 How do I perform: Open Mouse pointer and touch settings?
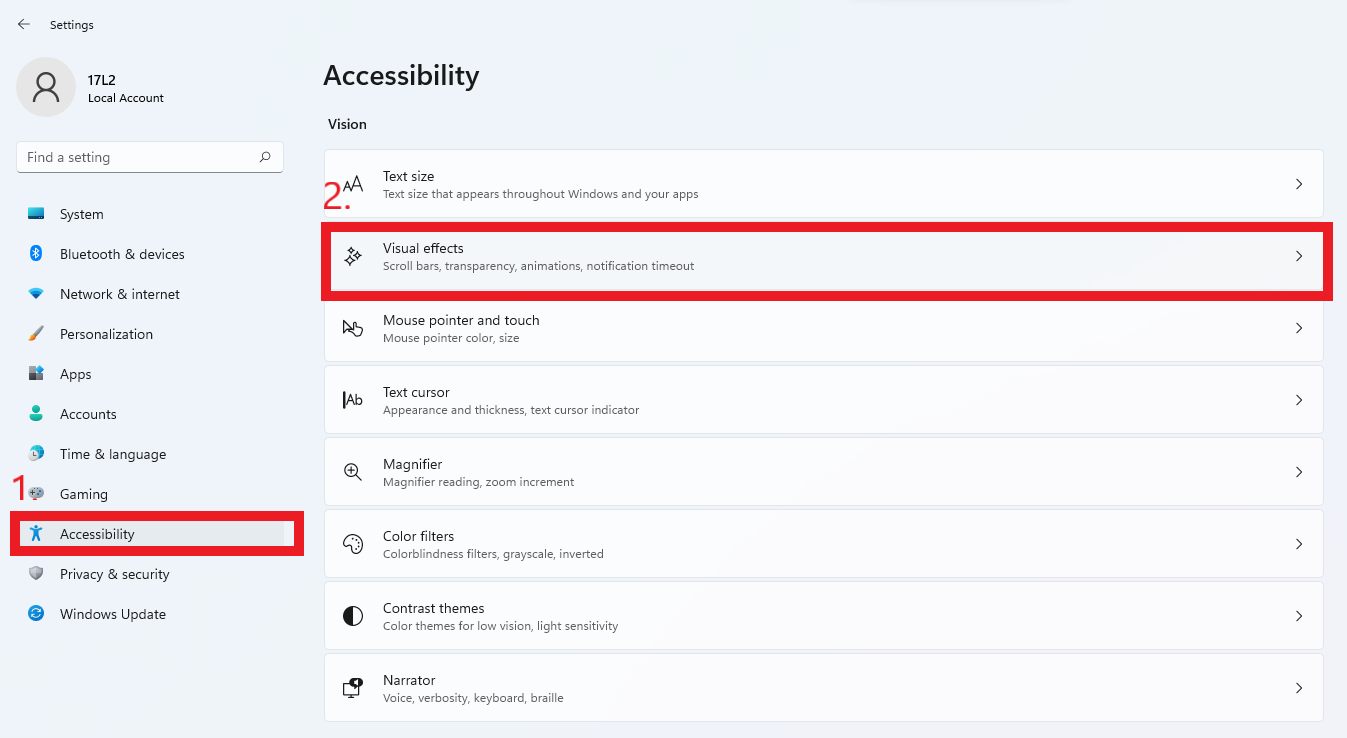coord(460,328)
